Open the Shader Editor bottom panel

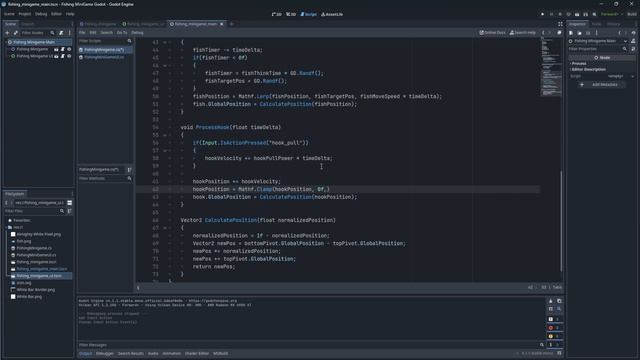click(x=197, y=353)
